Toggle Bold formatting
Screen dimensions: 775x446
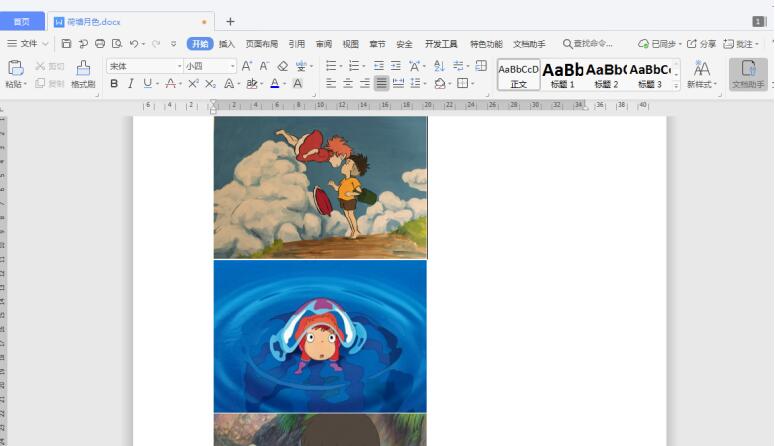[x=114, y=84]
